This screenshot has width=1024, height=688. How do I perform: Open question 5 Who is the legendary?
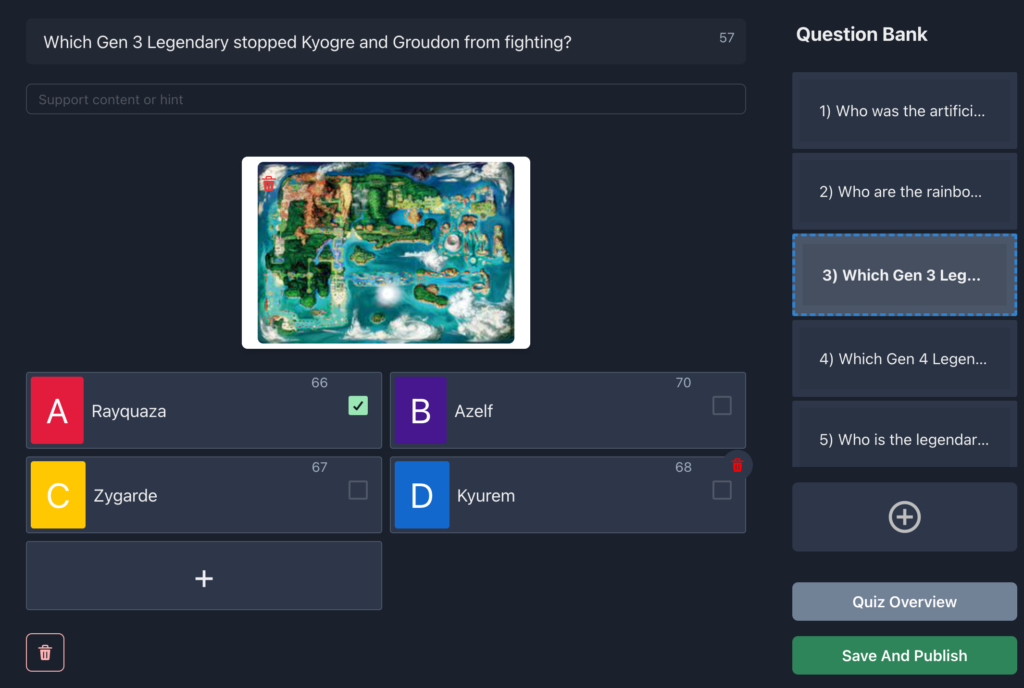click(904, 439)
